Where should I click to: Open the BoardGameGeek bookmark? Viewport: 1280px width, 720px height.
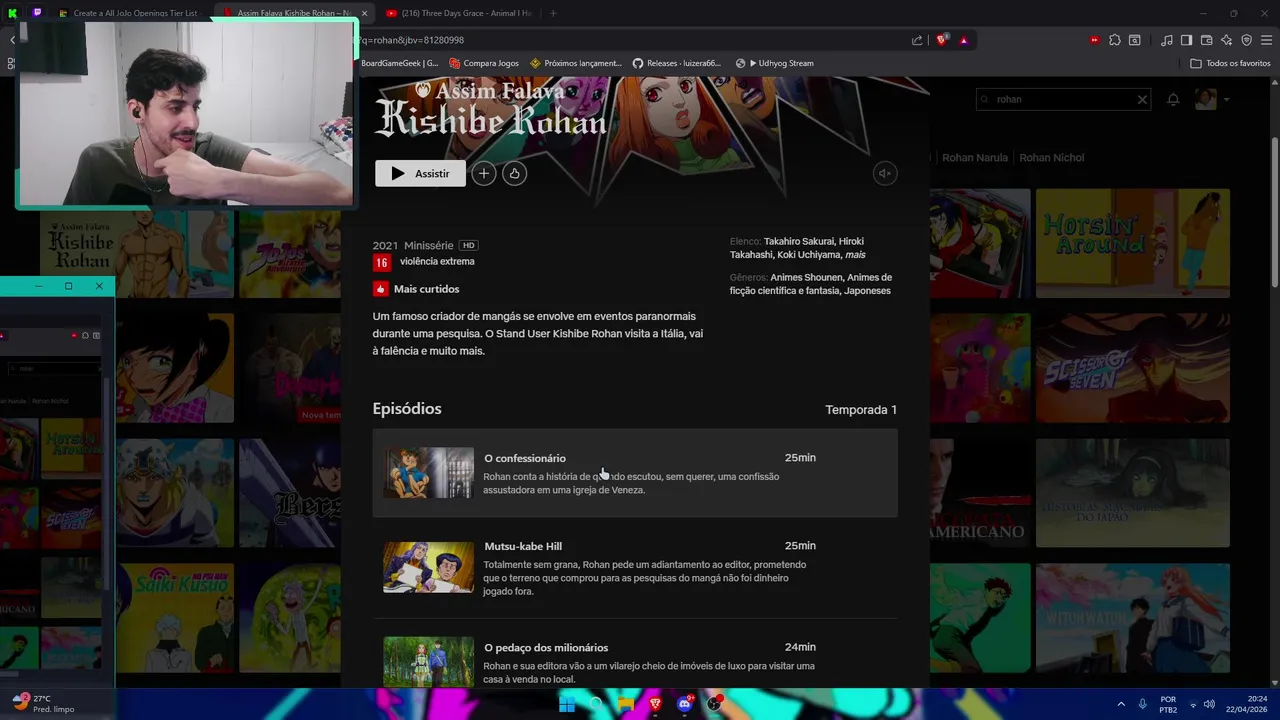[x=400, y=63]
